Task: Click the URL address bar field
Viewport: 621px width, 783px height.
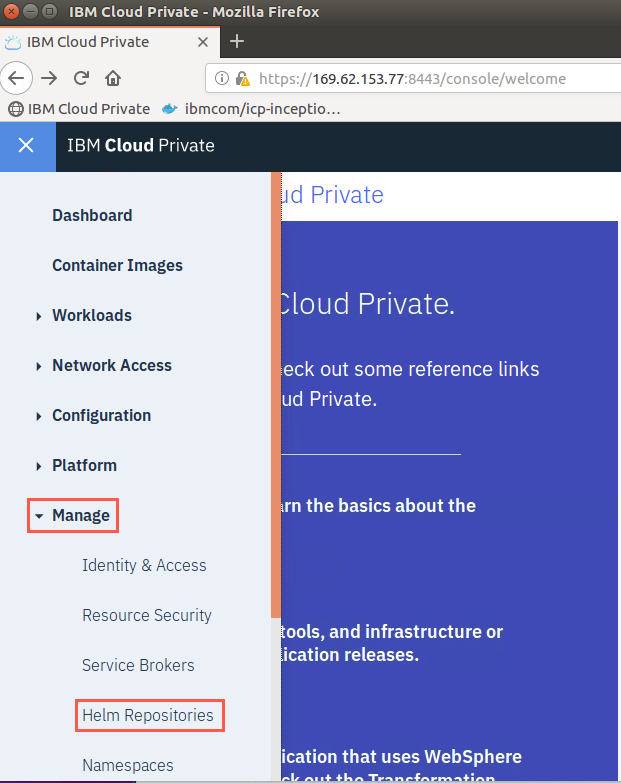Action: 413,78
